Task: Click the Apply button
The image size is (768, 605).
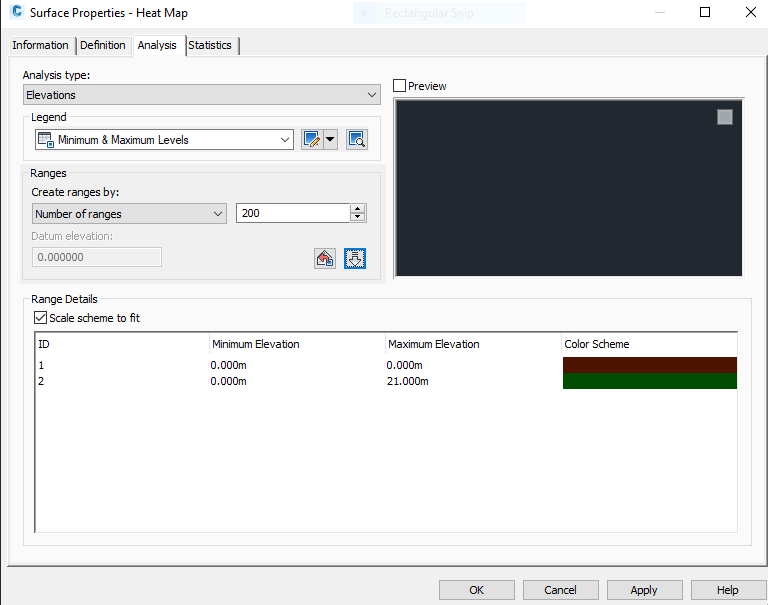Action: (644, 590)
